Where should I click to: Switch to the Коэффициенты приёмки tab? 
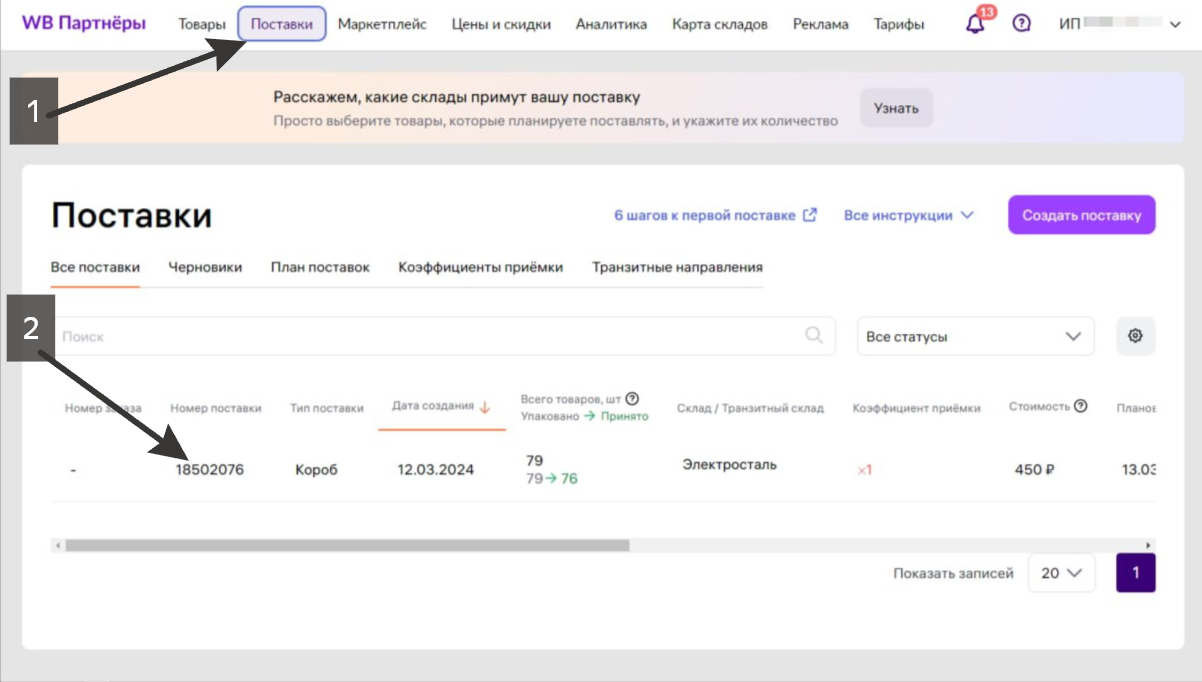(x=481, y=267)
